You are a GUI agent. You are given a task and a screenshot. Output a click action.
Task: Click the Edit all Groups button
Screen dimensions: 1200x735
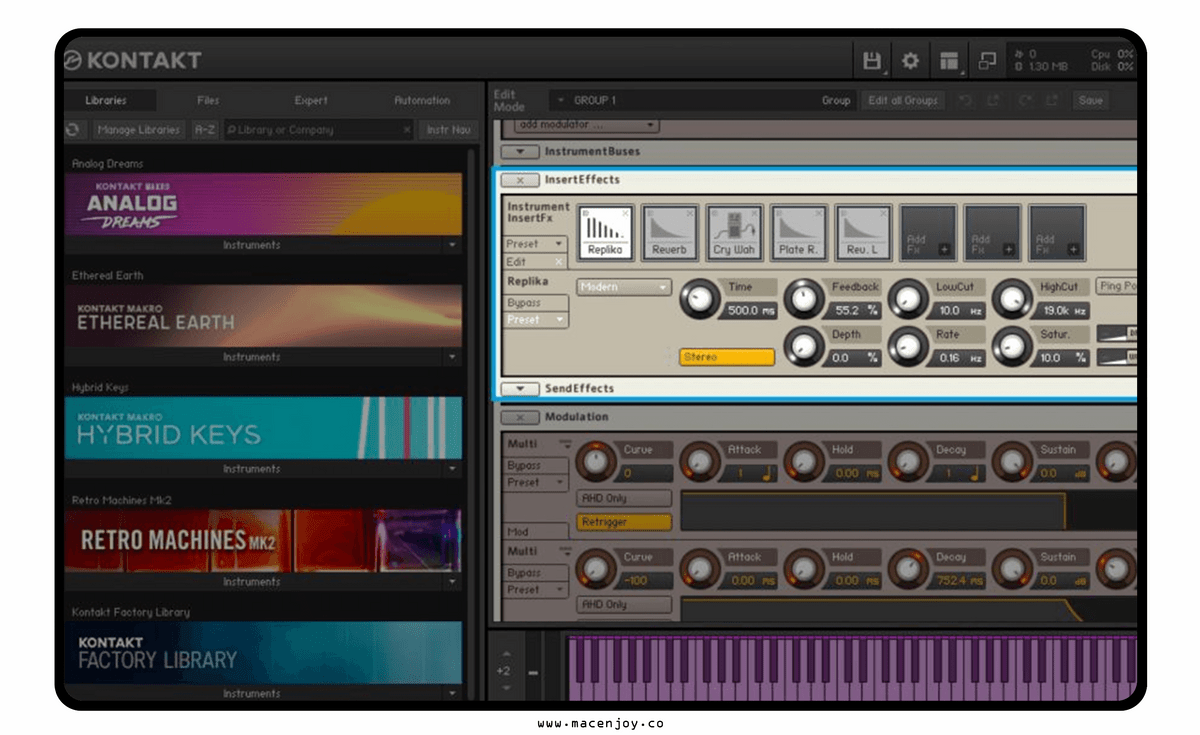tap(904, 100)
